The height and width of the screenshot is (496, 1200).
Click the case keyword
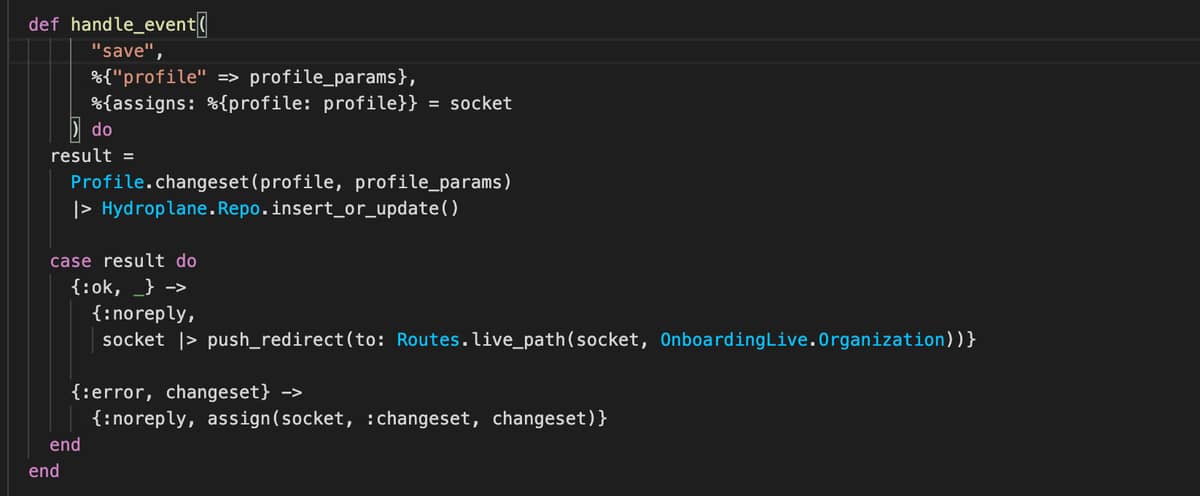(71, 261)
